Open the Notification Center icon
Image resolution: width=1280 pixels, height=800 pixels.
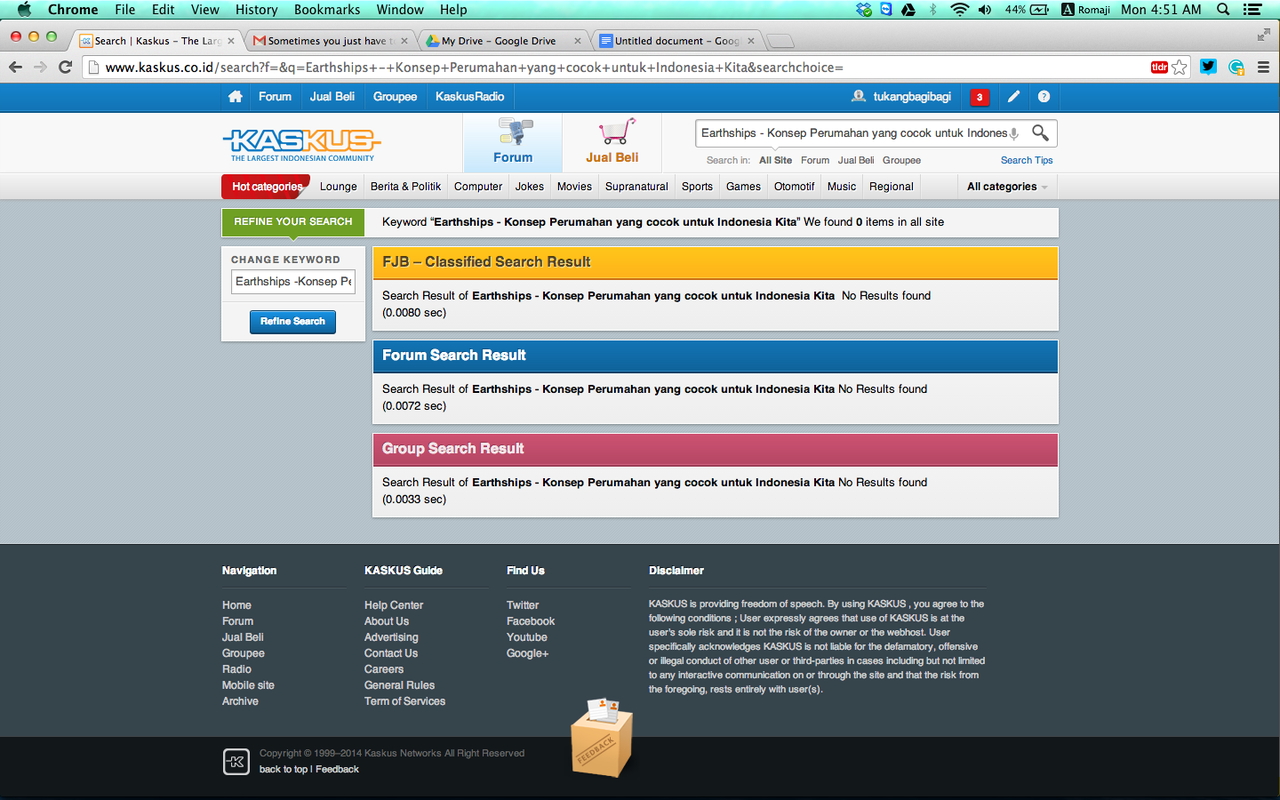click(x=1252, y=9)
